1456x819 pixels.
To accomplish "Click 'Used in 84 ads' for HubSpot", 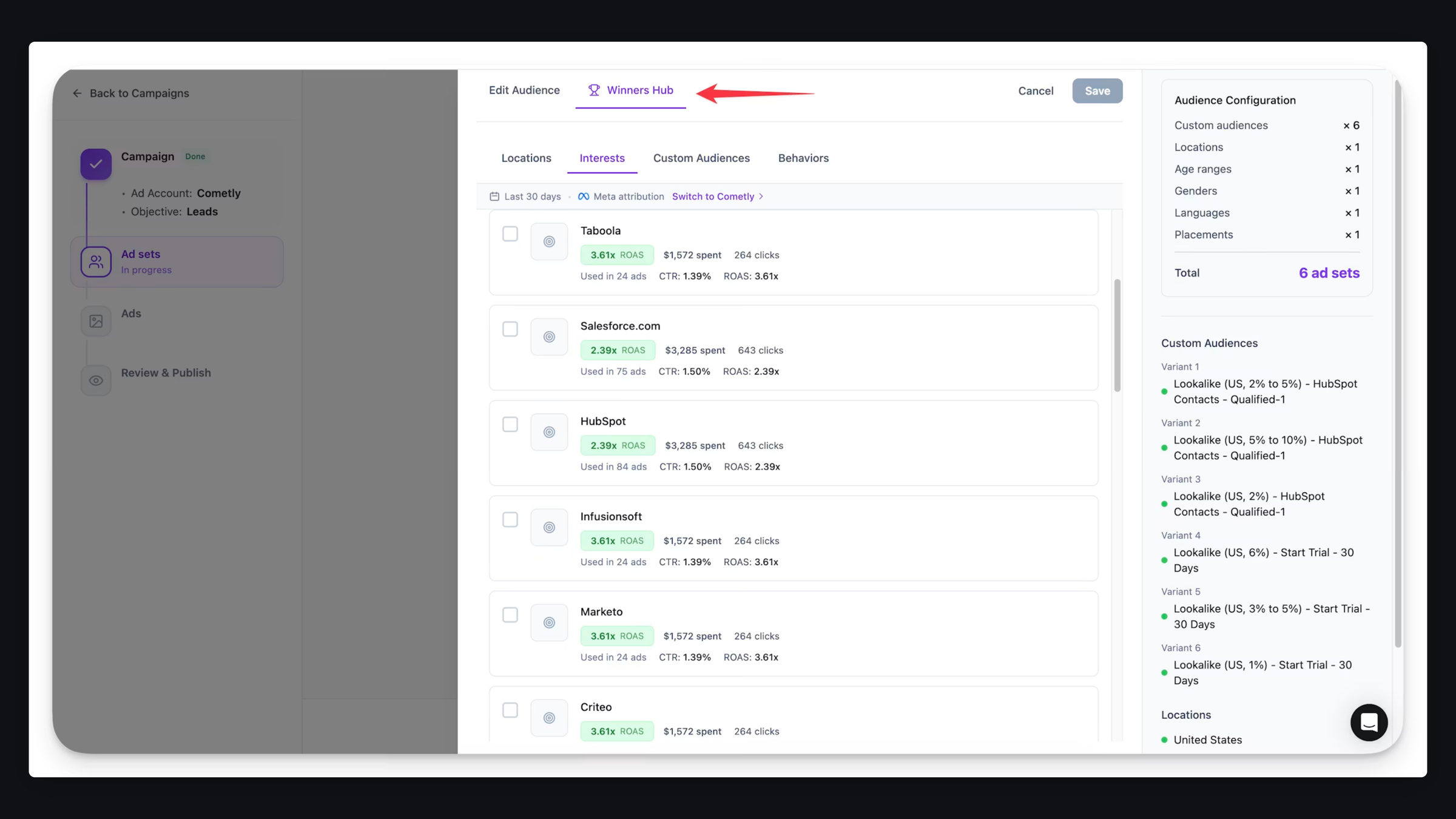I will [613, 467].
